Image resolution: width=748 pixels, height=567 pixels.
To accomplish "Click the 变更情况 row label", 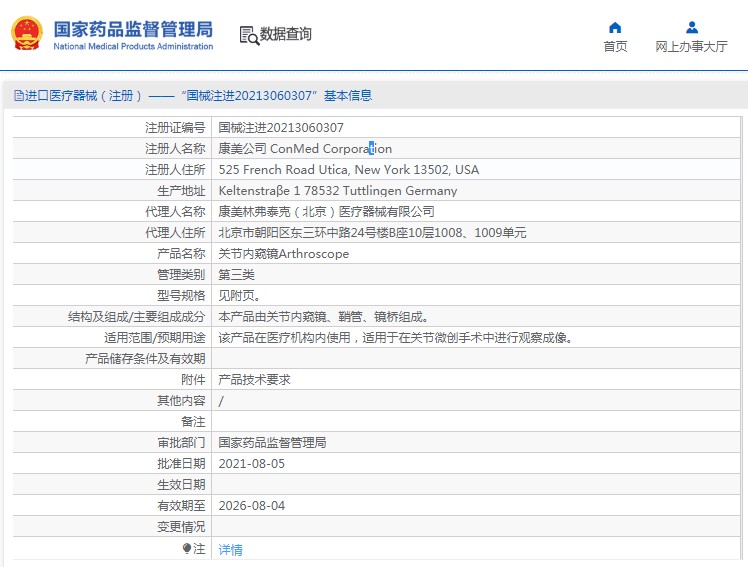I will coord(181,526).
